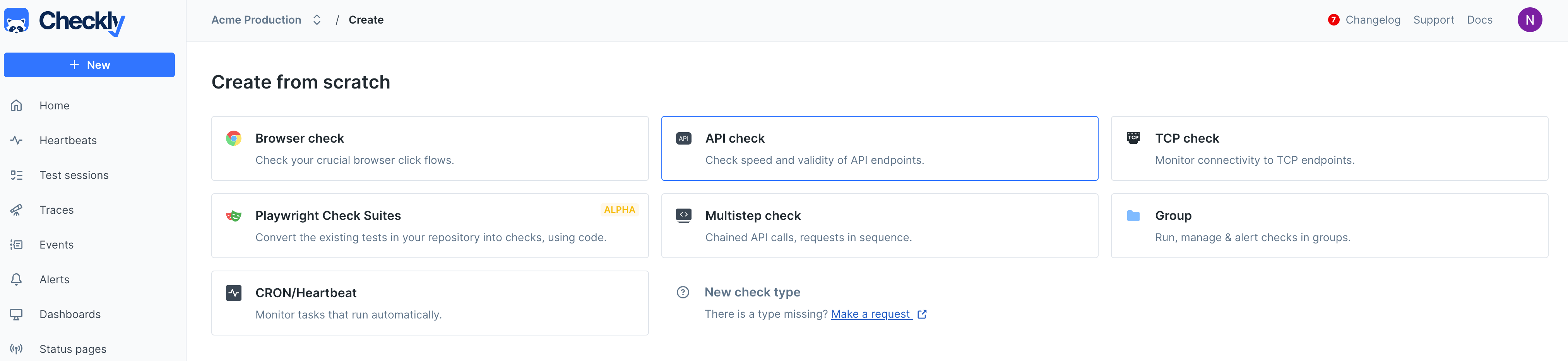Go to Test sessions
Image resolution: width=1568 pixels, height=361 pixels.
pos(74,175)
